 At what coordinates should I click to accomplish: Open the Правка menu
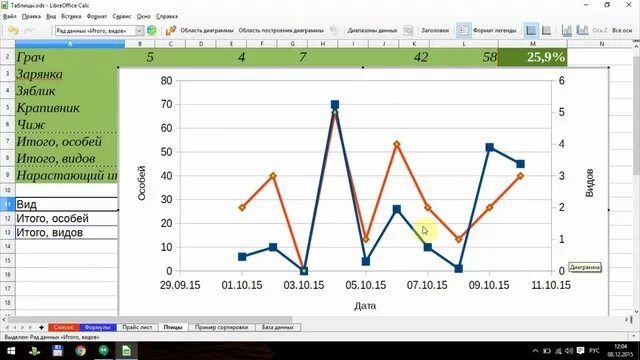[x=31, y=16]
